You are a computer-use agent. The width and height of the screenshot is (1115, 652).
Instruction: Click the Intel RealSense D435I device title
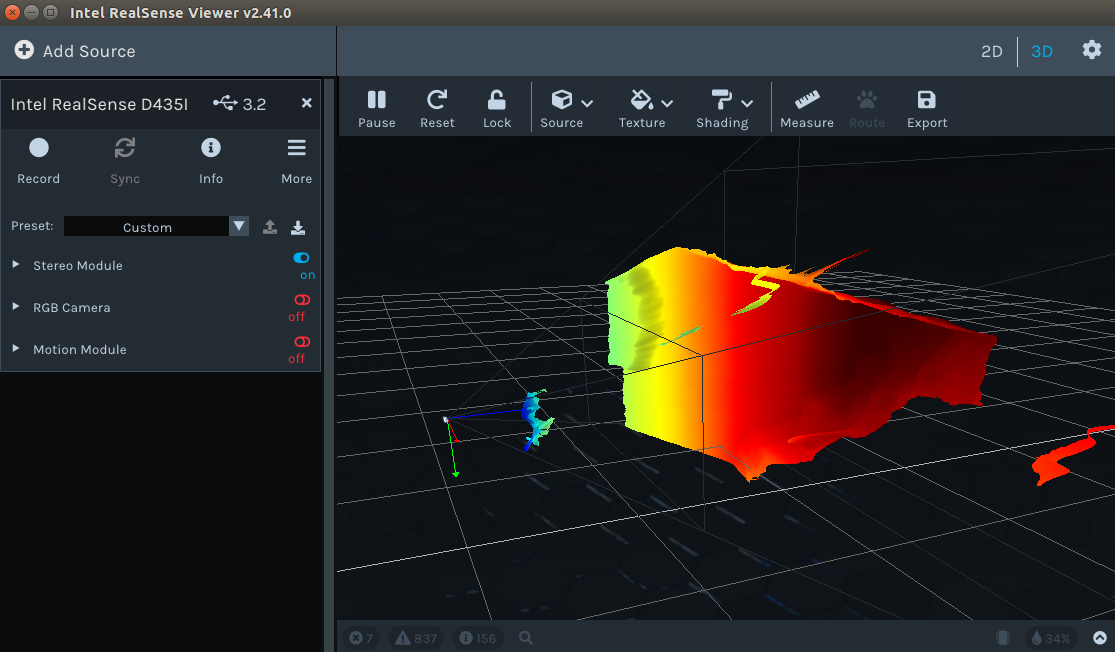[x=99, y=104]
